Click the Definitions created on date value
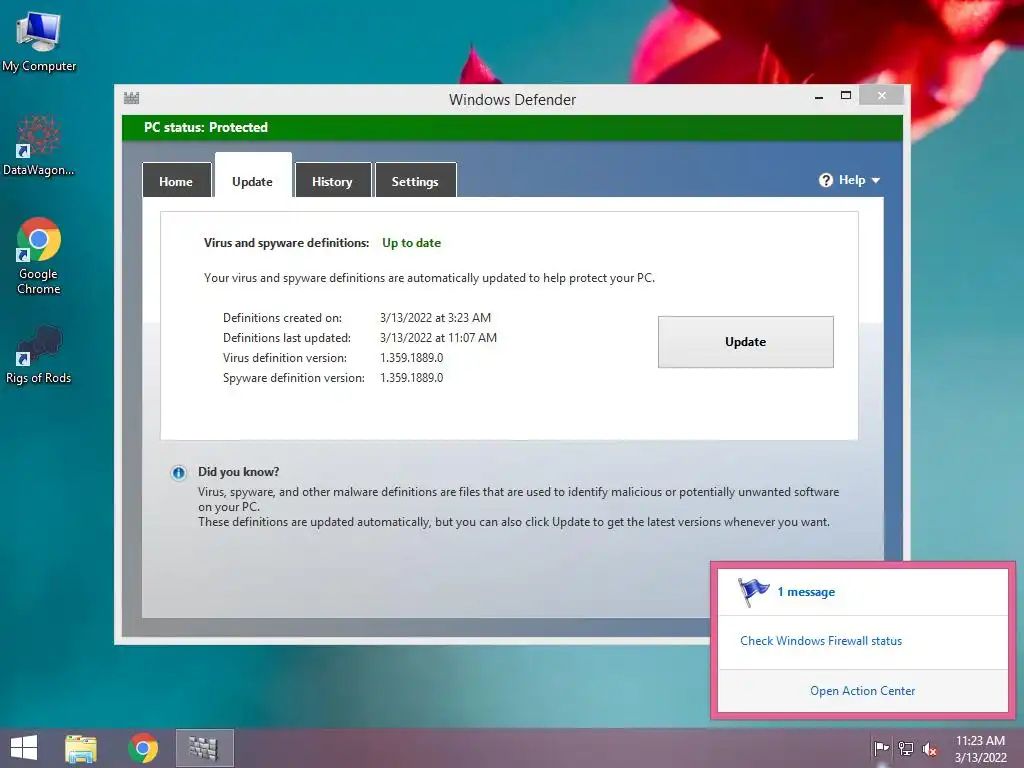 [436, 318]
